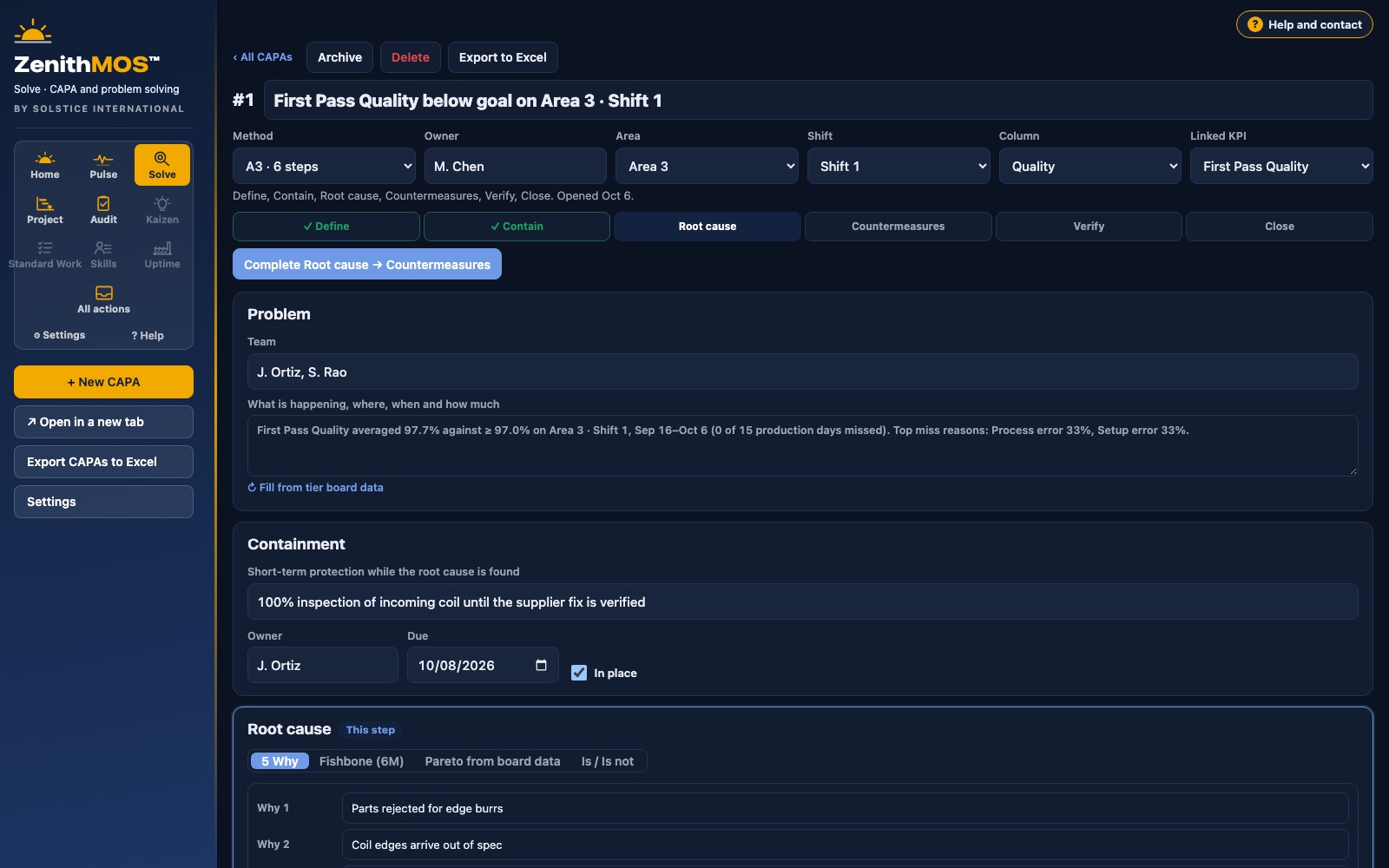This screenshot has height=868, width=1389.
Task: Open the Audit clipboard icon
Action: pos(103,210)
